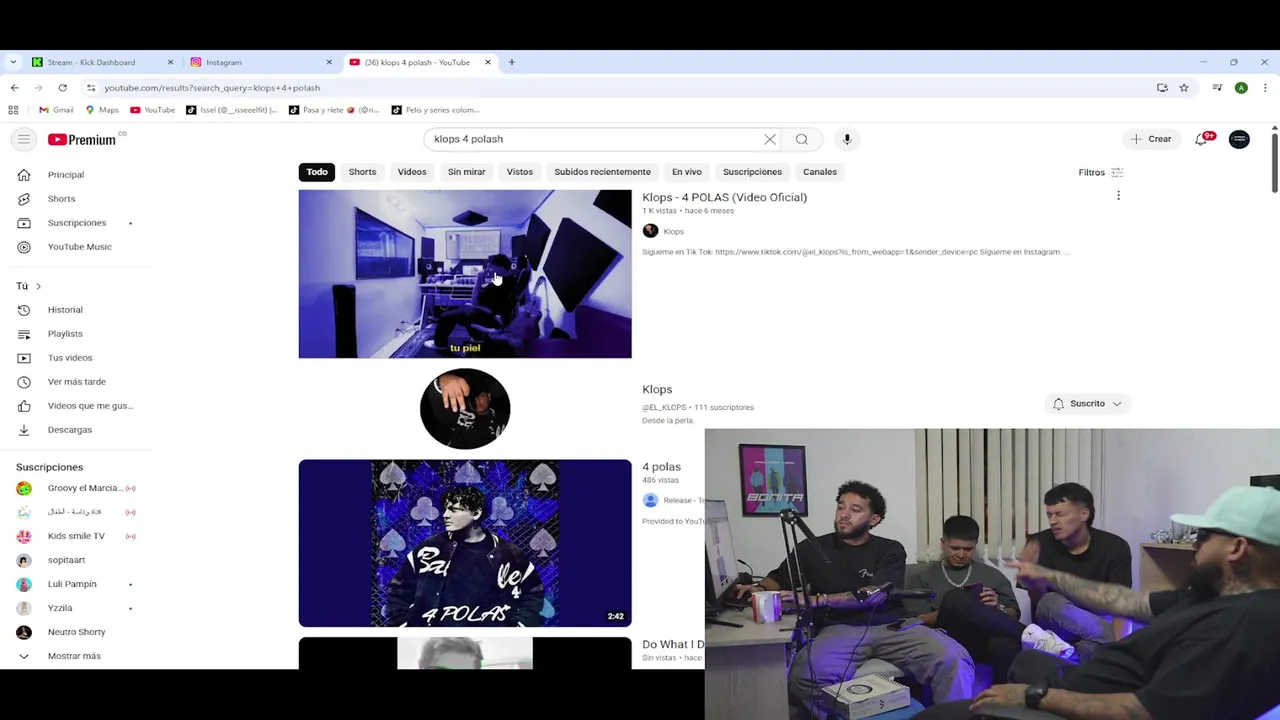This screenshot has height=720, width=1280.
Task: Expand the Tú section chevron
Action: (38, 286)
